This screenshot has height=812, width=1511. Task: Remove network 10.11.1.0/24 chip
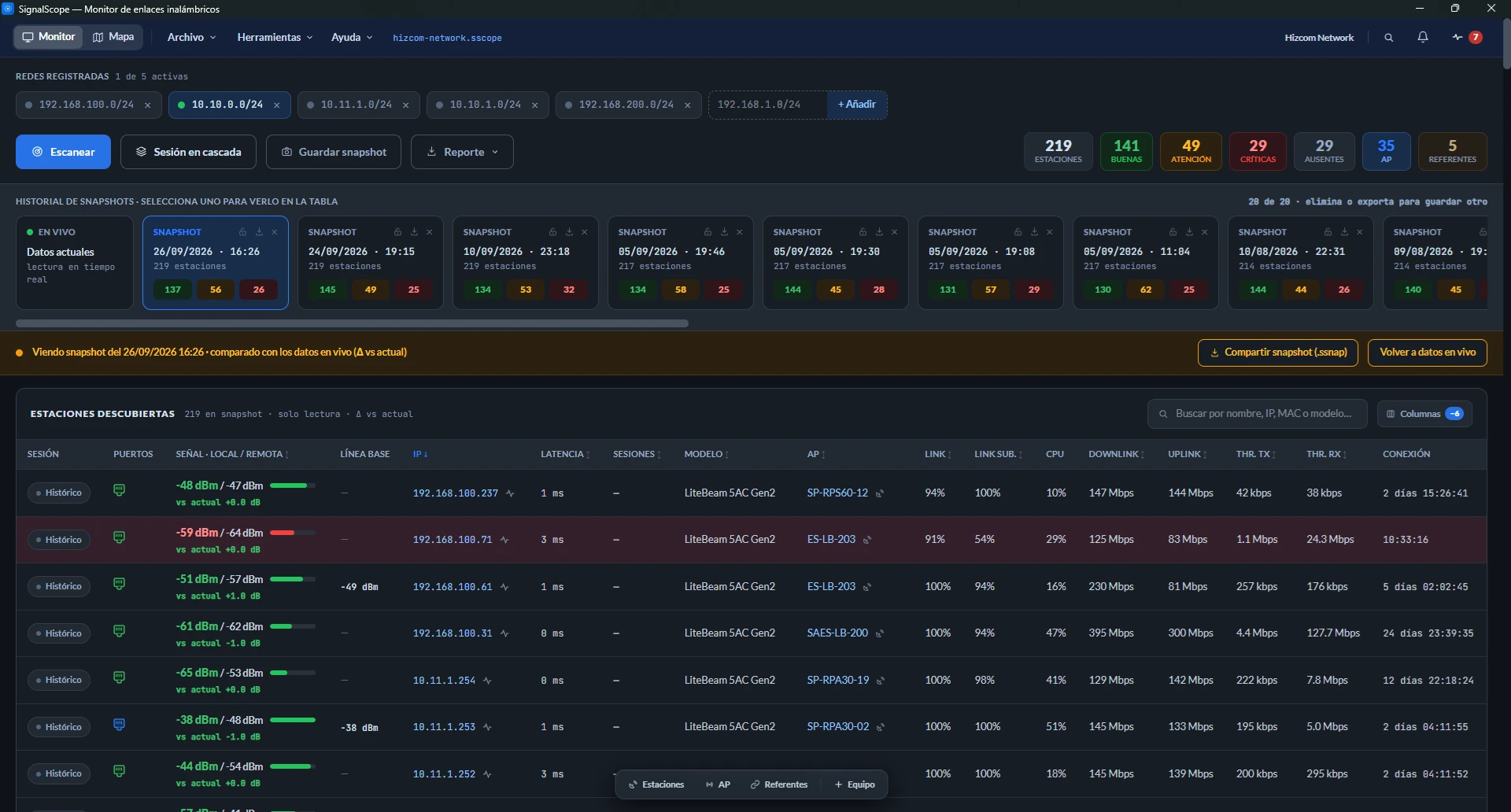405,105
